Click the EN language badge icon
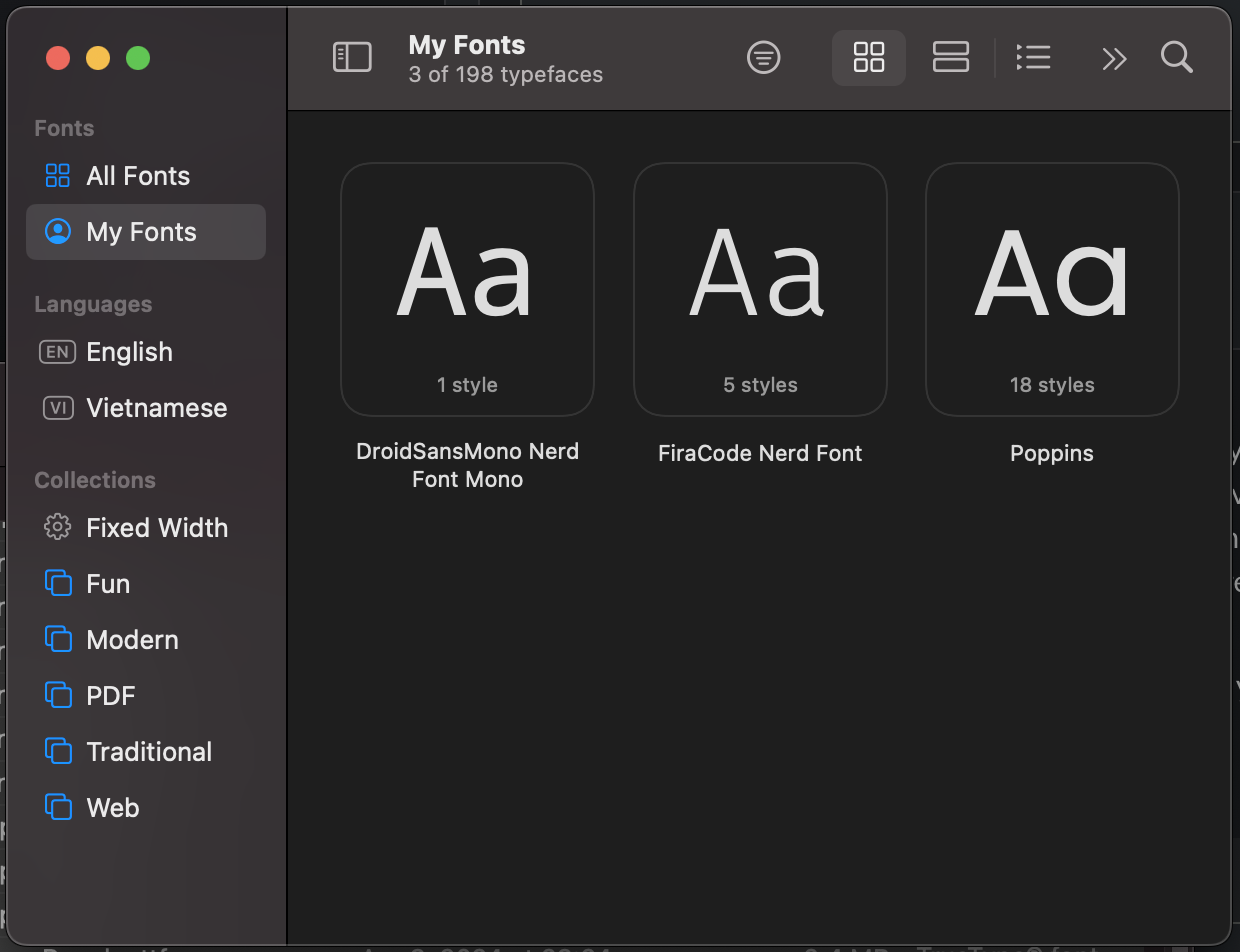 pos(57,352)
